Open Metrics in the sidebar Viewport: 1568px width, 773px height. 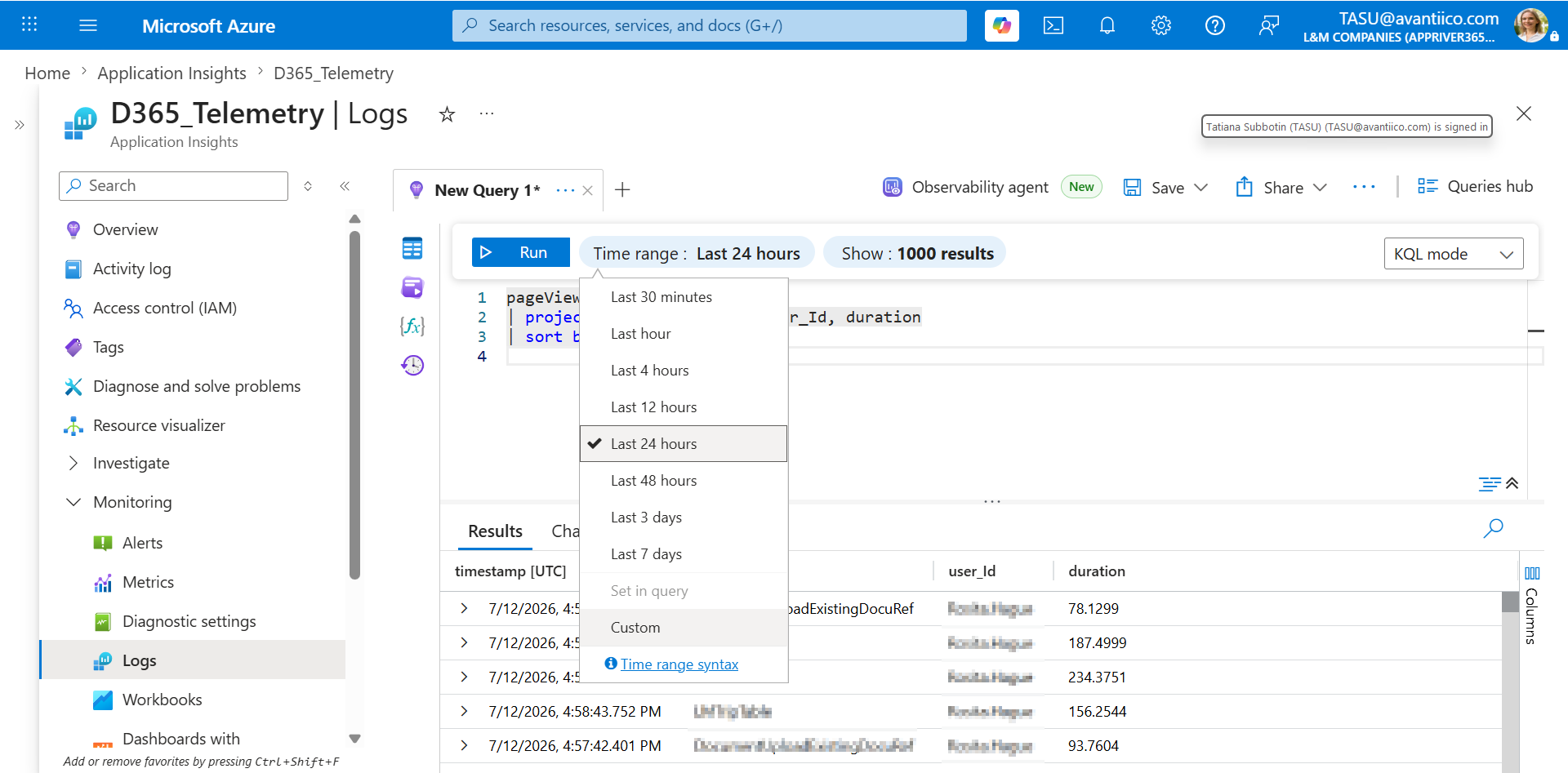click(148, 582)
